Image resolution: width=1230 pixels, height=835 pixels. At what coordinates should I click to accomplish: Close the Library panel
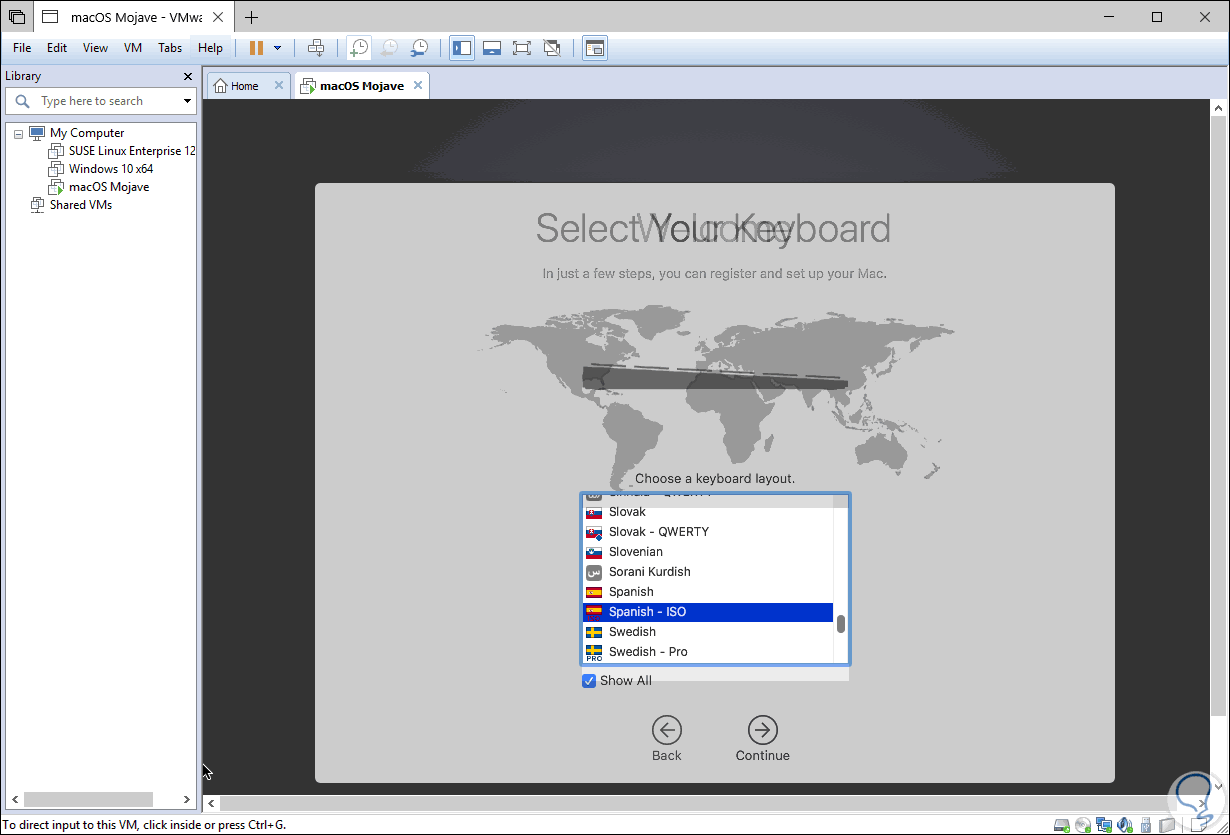click(x=187, y=76)
